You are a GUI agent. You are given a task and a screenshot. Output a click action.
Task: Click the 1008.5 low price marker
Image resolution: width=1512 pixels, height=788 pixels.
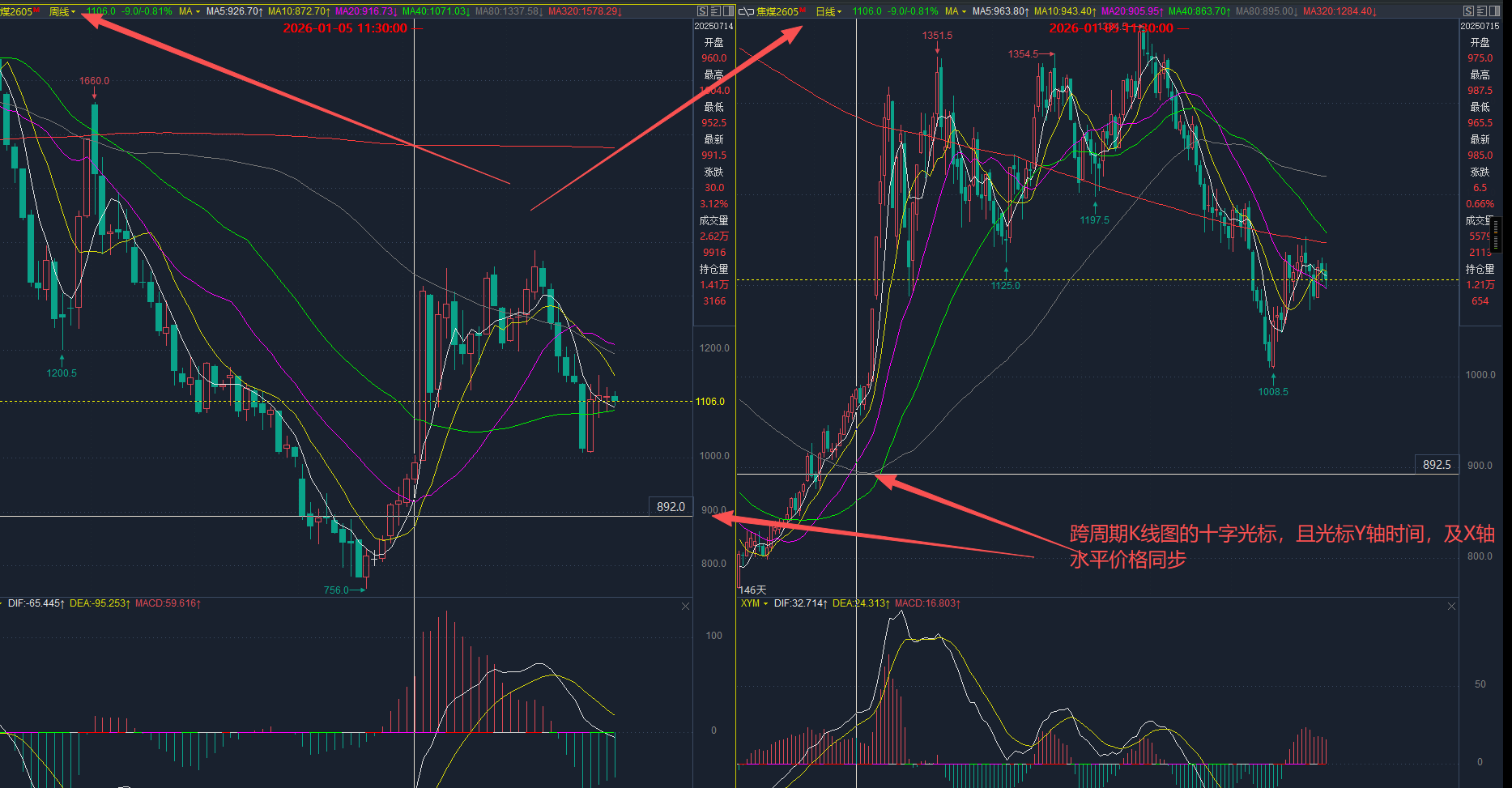click(1272, 392)
